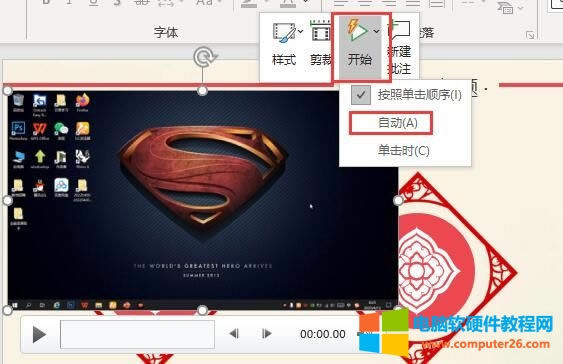
Task: Click the bottom-middle resize handle of video
Action: [x=203, y=310]
